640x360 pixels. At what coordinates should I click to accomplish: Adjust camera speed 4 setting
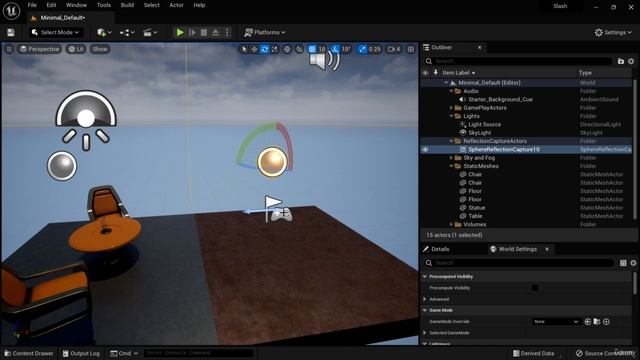[394, 49]
